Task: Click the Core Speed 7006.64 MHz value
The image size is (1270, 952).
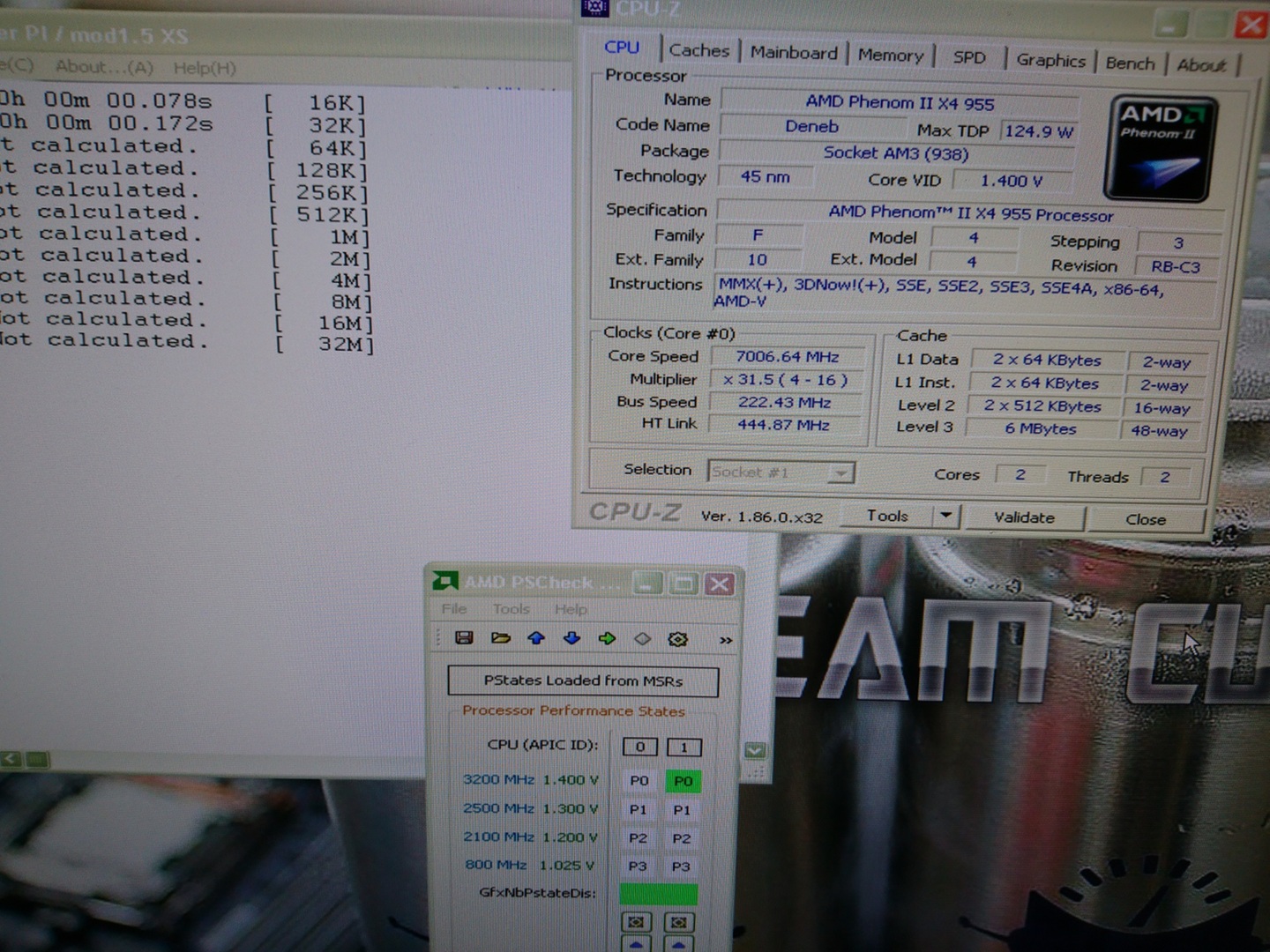Action: (x=788, y=357)
